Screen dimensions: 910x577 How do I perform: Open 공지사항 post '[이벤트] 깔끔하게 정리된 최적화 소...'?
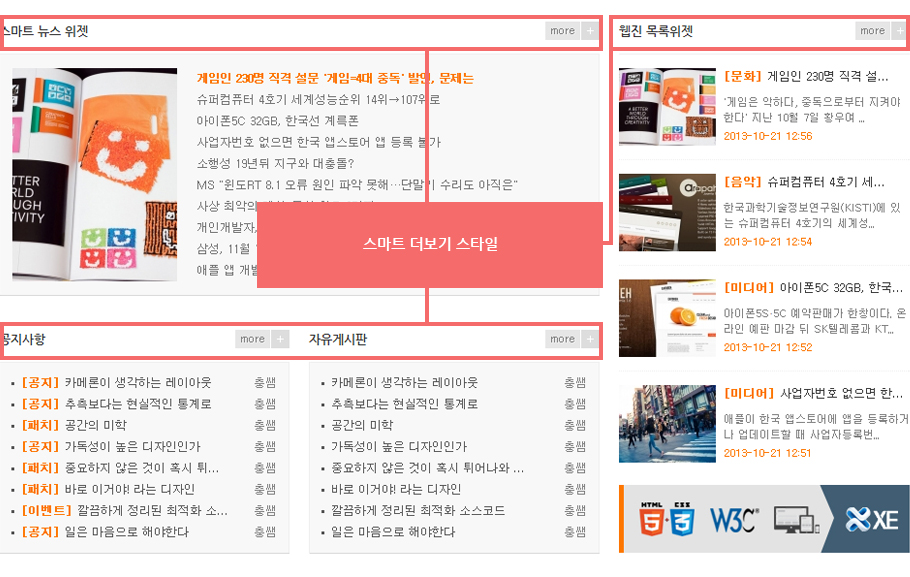125,511
